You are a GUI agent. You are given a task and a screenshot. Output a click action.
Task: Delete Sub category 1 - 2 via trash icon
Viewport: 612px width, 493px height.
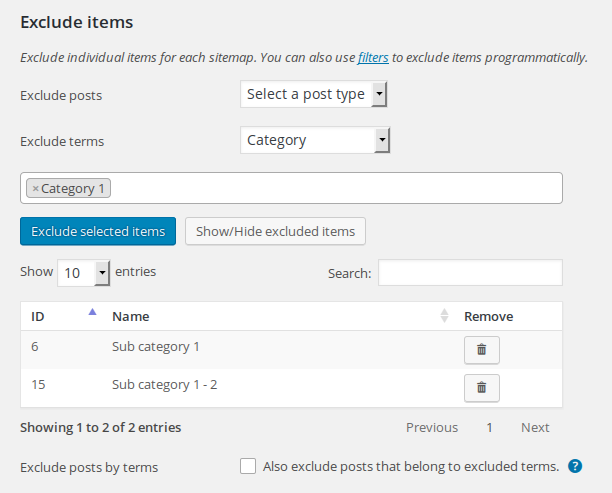[482, 388]
